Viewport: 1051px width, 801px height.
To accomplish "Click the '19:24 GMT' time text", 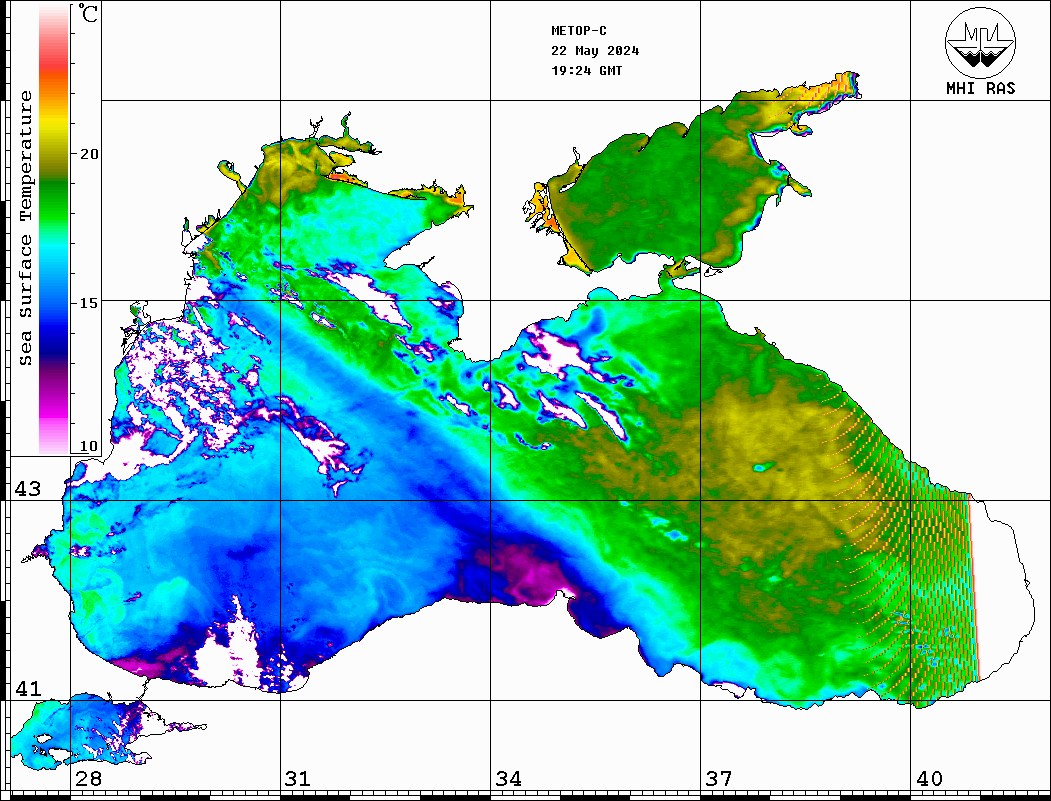I will pos(587,70).
